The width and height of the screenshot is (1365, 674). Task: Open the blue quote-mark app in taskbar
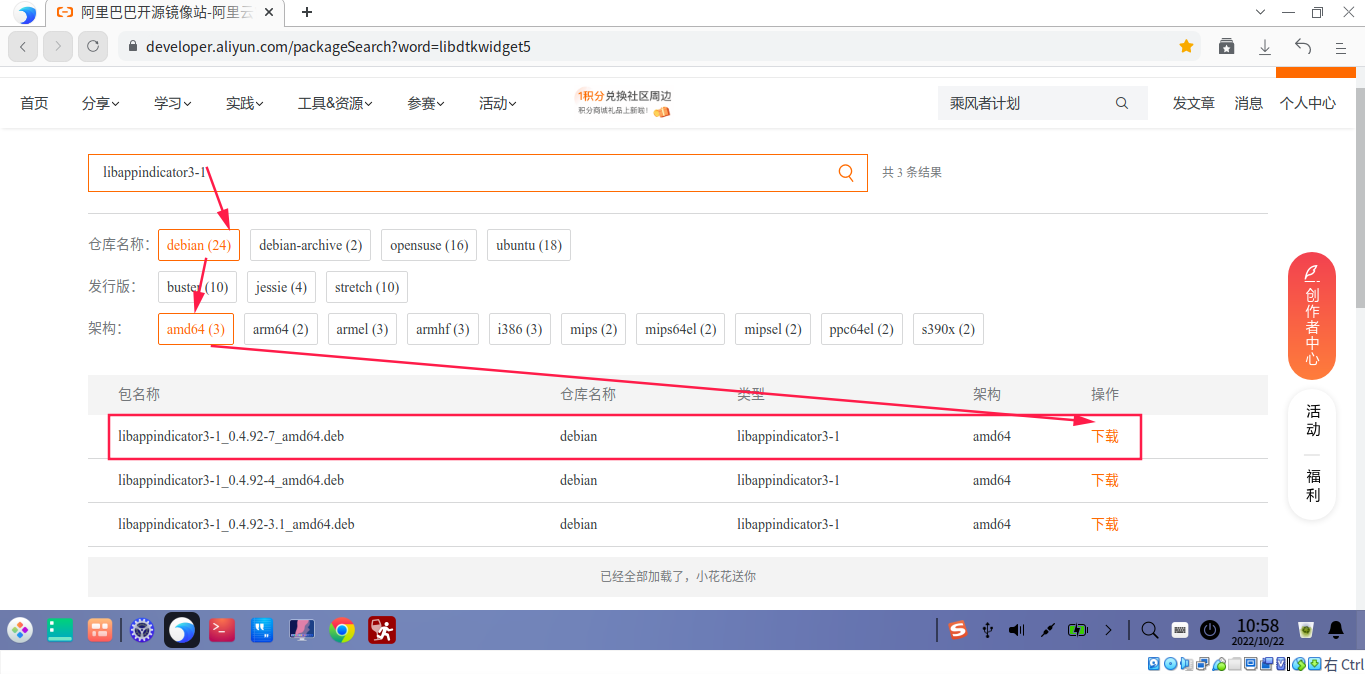pyautogui.click(x=262, y=629)
